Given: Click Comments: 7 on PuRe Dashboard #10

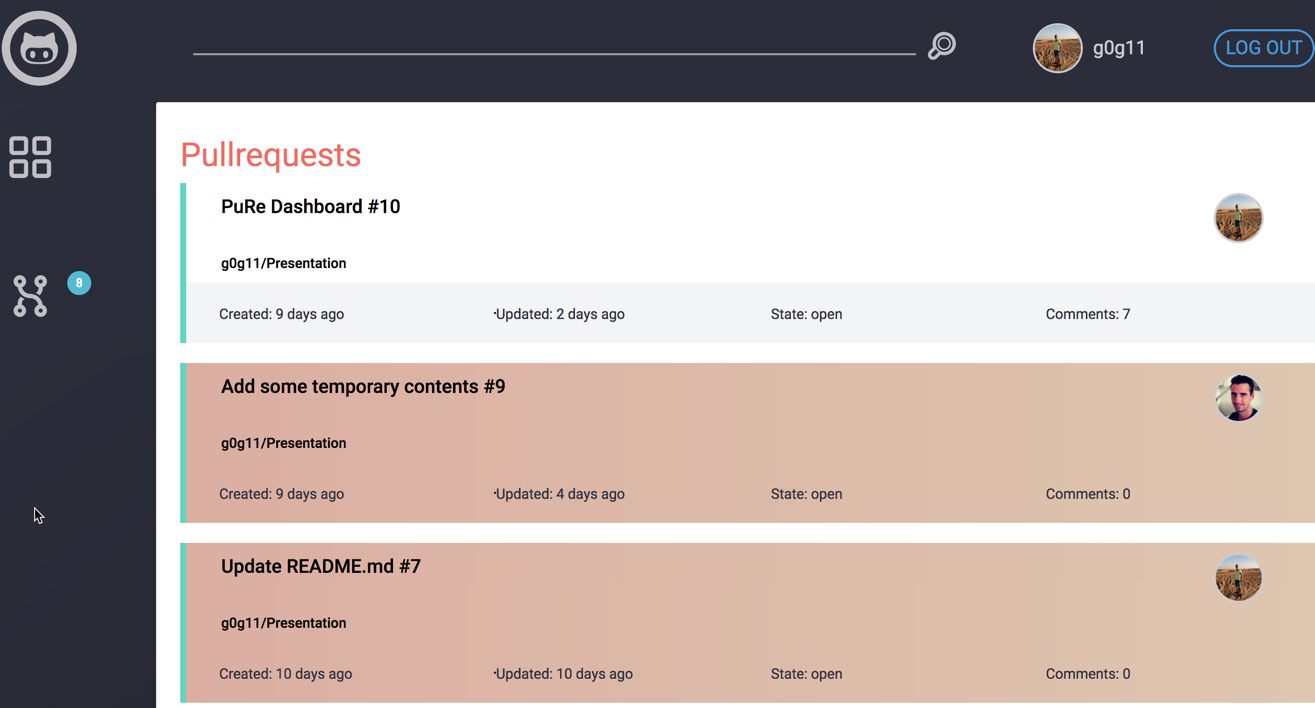Looking at the screenshot, I should [1088, 313].
